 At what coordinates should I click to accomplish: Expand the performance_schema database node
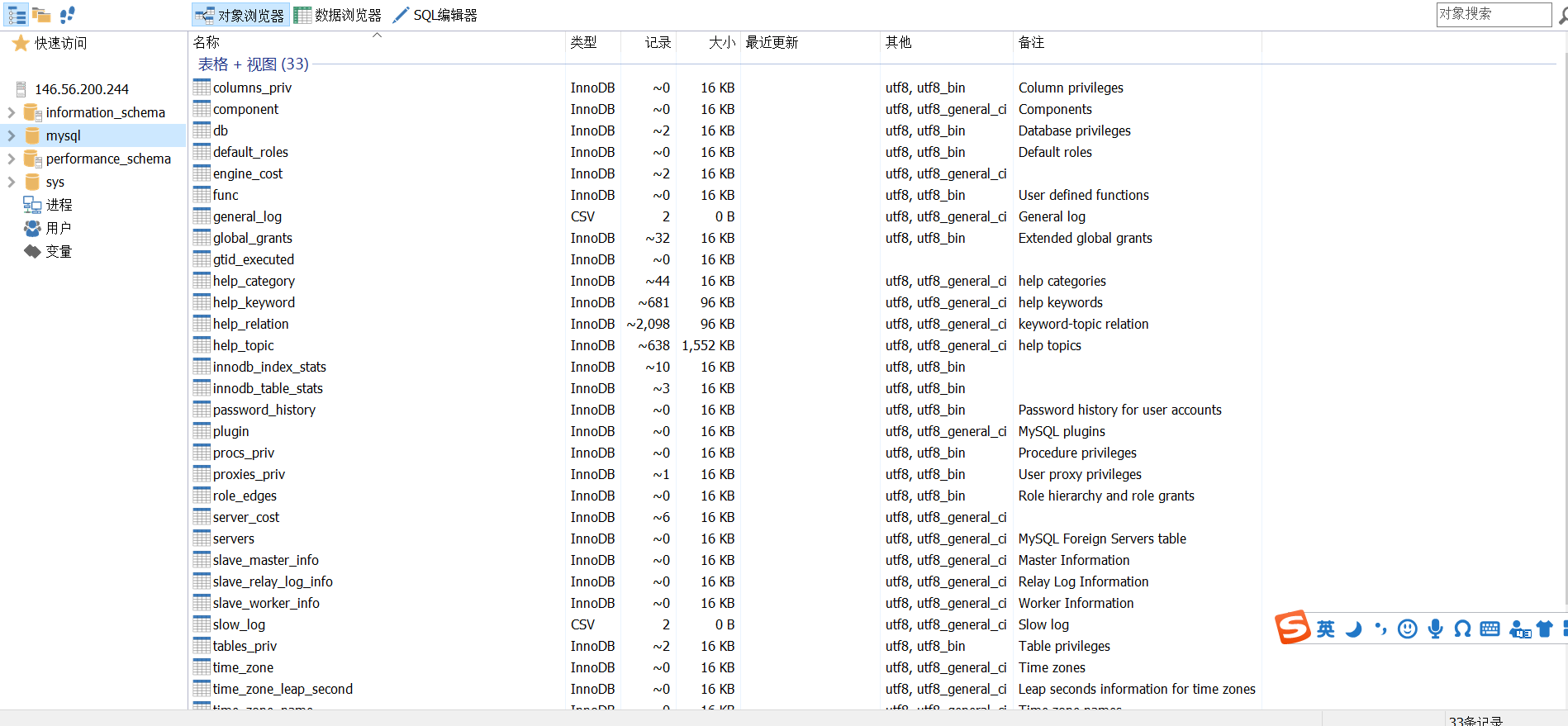[x=12, y=159]
